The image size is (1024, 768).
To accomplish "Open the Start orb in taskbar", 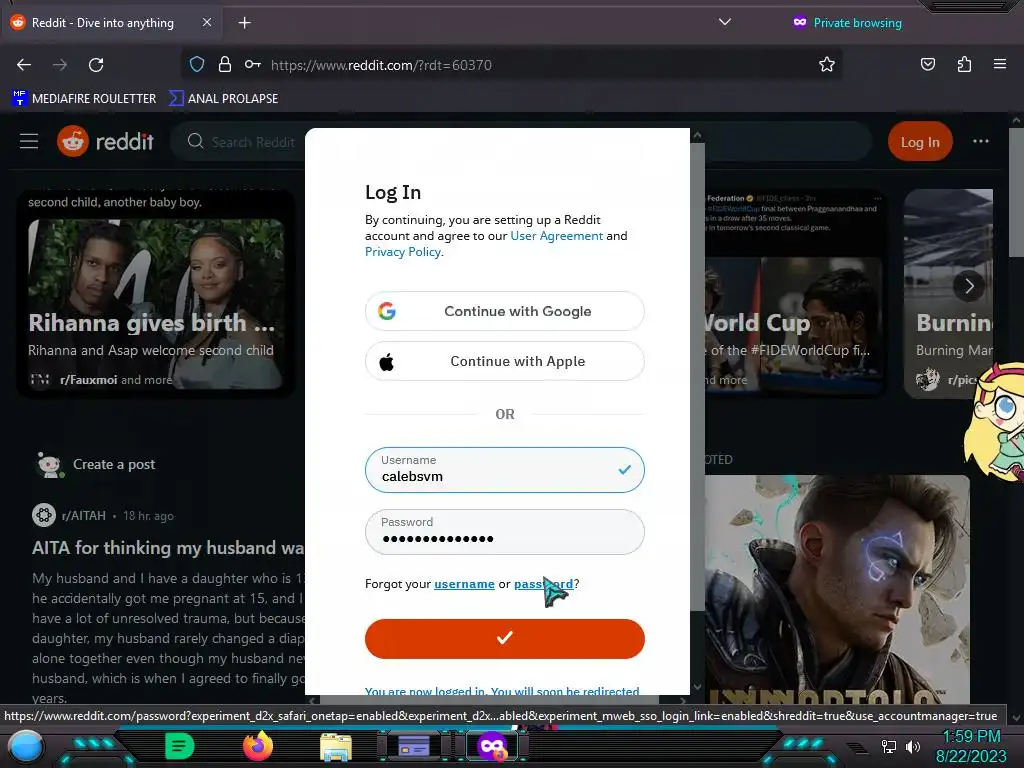I will pyautogui.click(x=25, y=746).
